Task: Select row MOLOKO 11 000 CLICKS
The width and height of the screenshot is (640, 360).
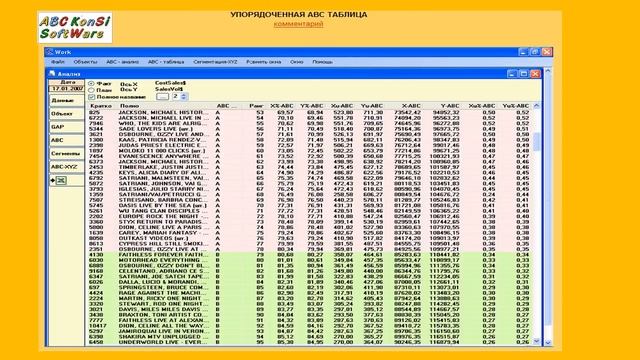Action: [308, 151]
